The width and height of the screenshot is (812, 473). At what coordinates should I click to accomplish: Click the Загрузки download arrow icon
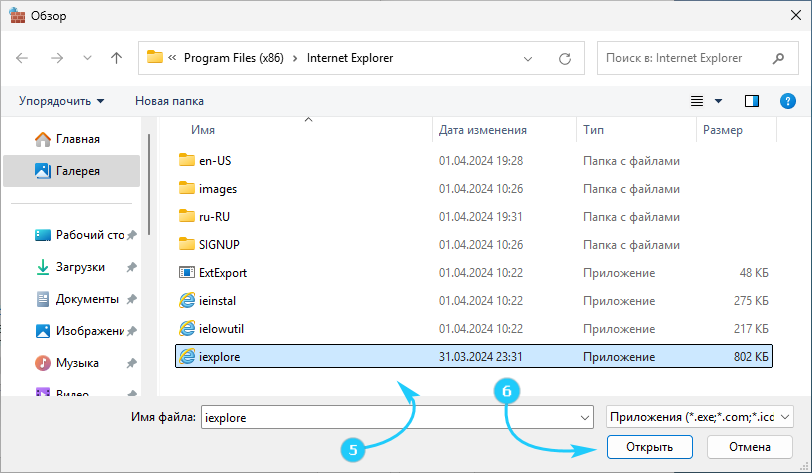(x=42, y=267)
